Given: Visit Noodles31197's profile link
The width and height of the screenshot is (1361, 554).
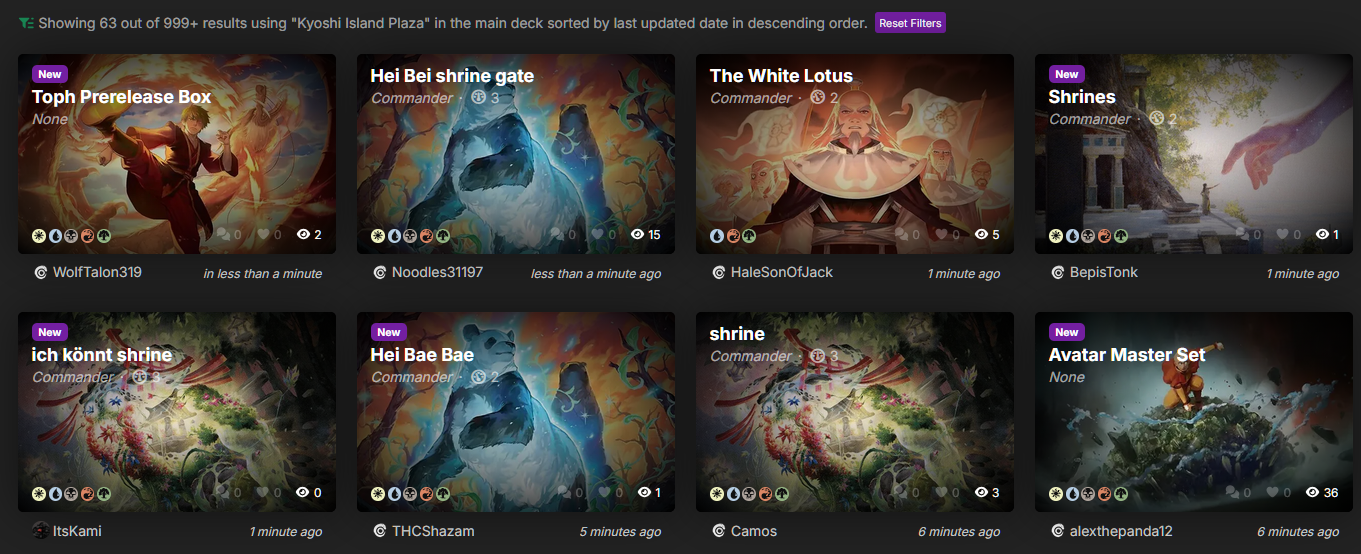Looking at the screenshot, I should tap(438, 272).
